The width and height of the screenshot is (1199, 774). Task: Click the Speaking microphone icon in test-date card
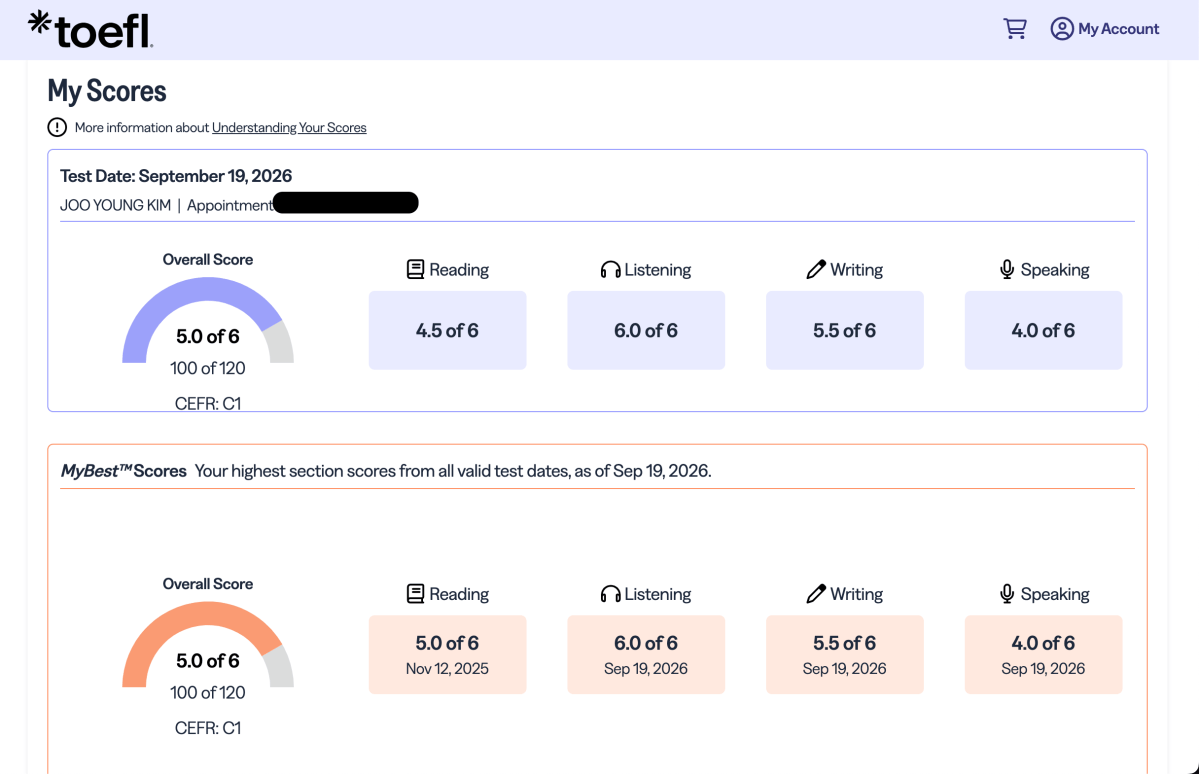click(1007, 269)
